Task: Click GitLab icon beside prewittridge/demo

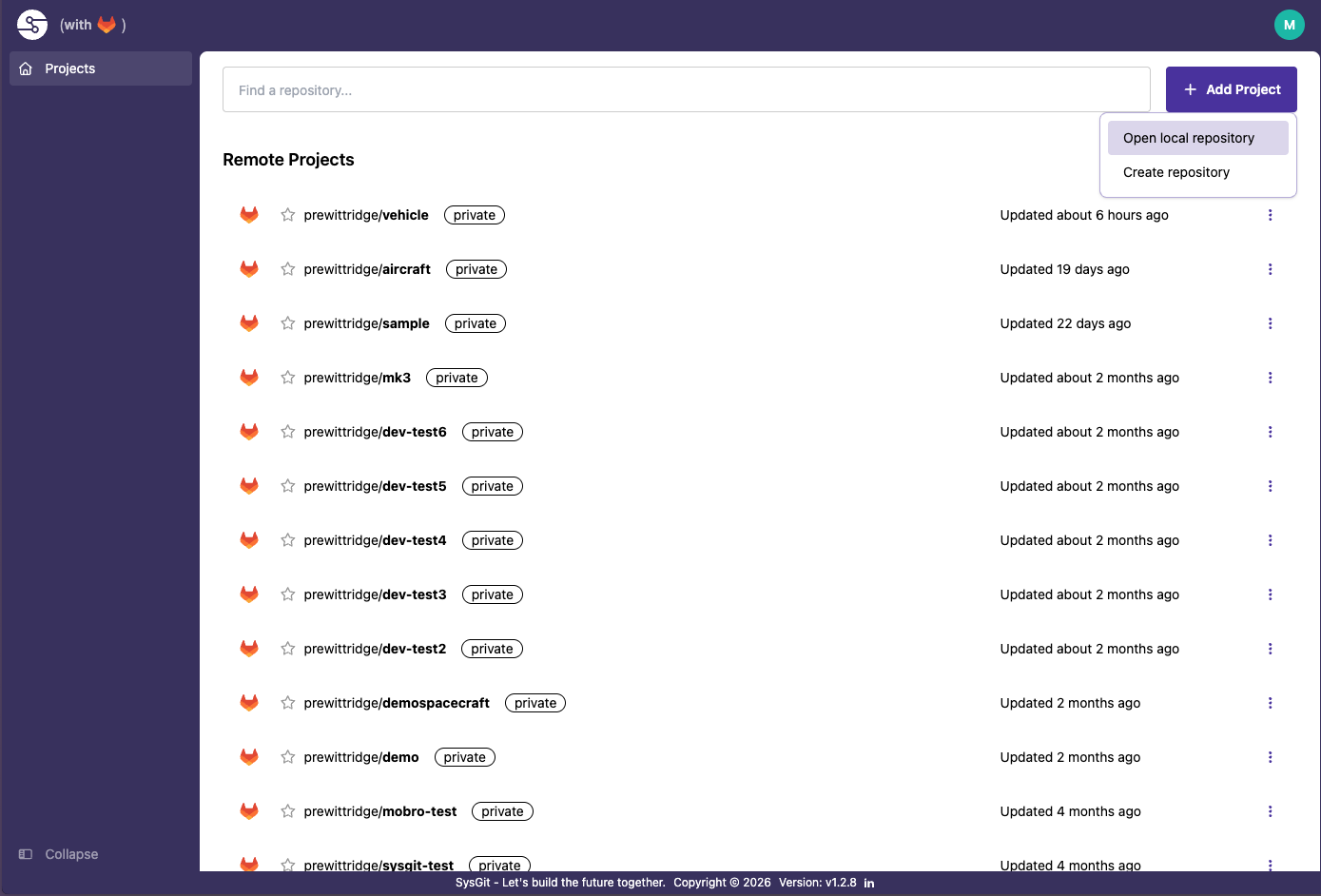Action: (x=249, y=757)
